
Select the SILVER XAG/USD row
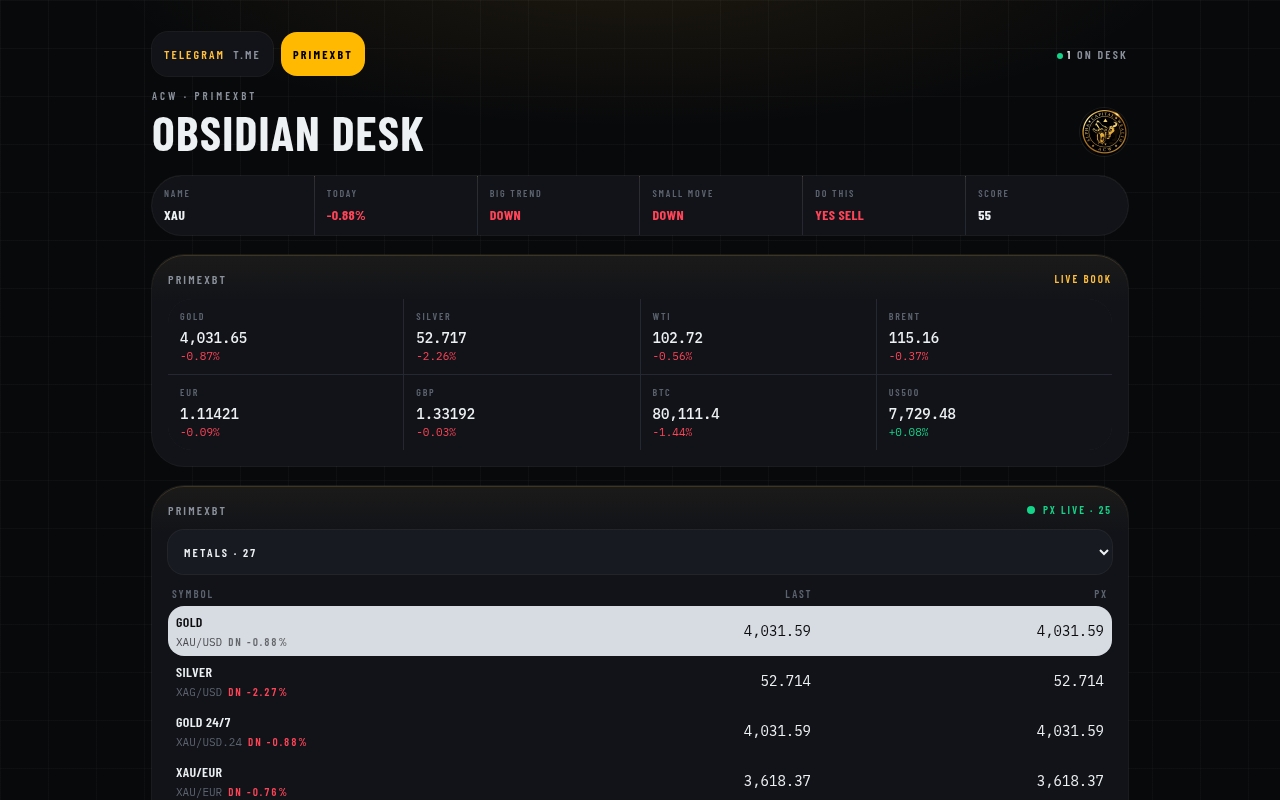pyautogui.click(x=640, y=681)
